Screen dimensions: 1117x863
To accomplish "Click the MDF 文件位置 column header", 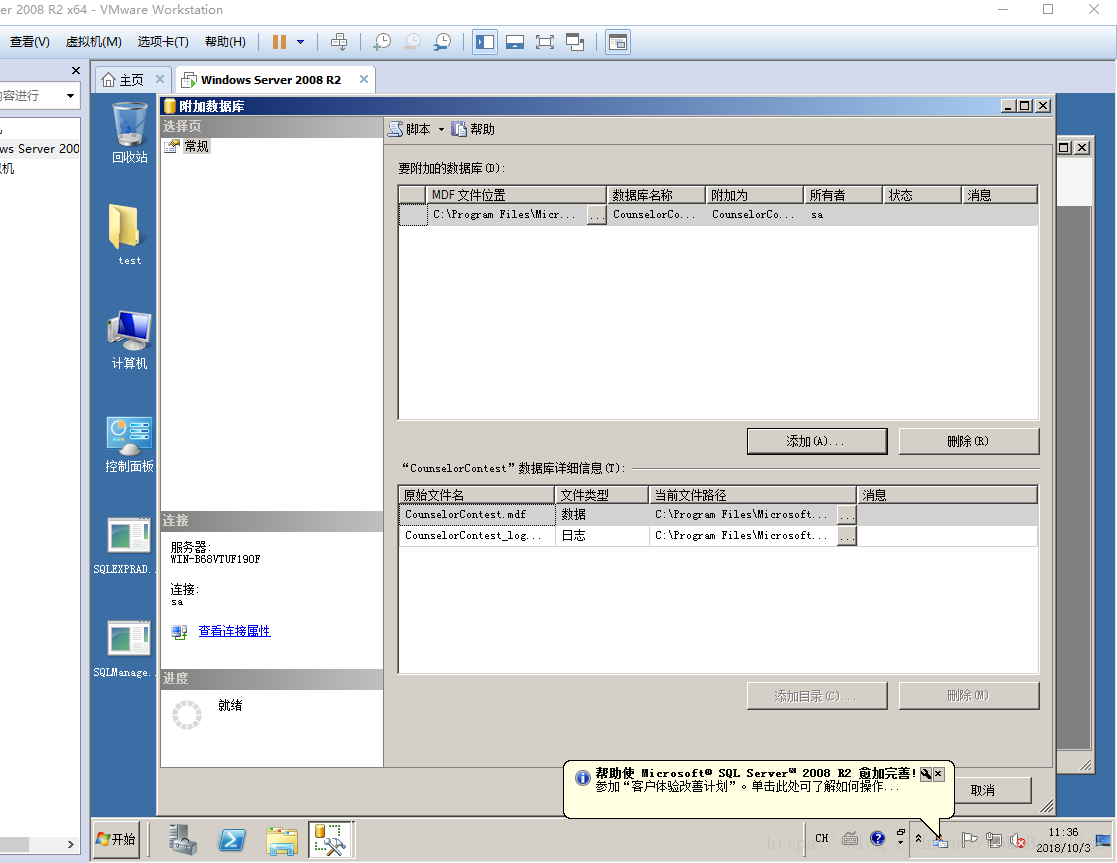I will point(516,195).
